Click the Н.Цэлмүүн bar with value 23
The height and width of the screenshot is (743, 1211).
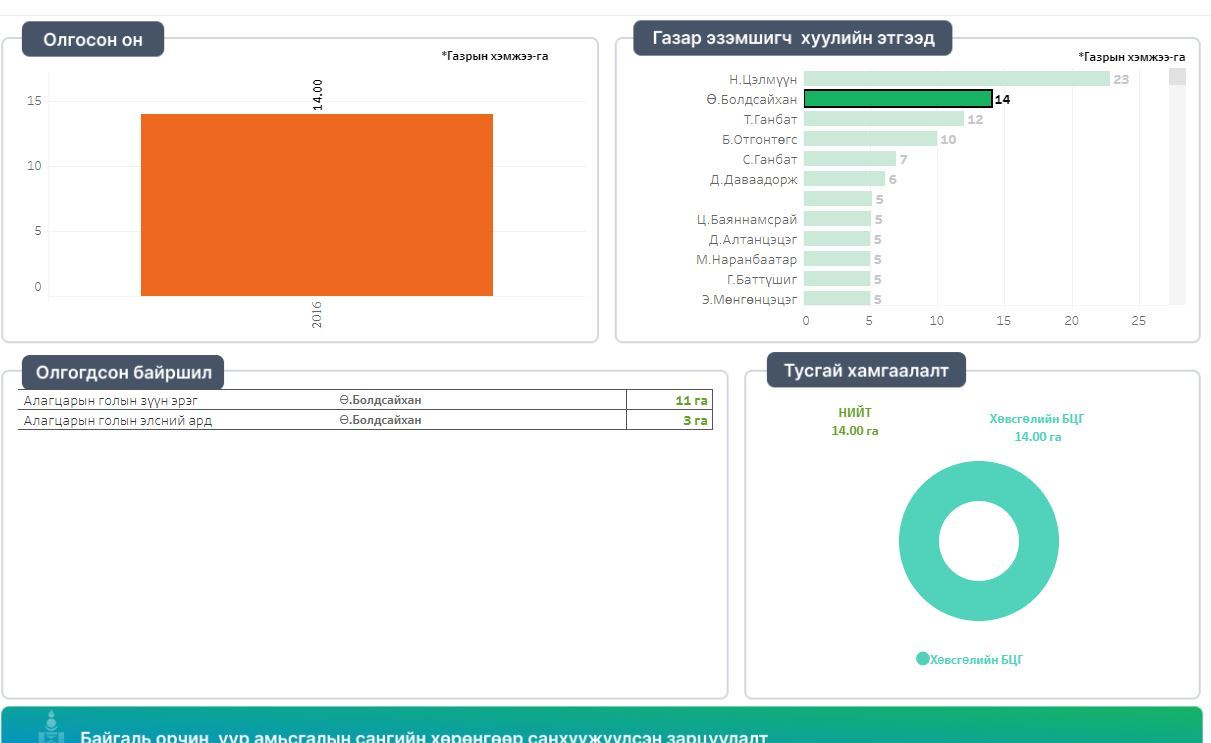(x=956, y=79)
